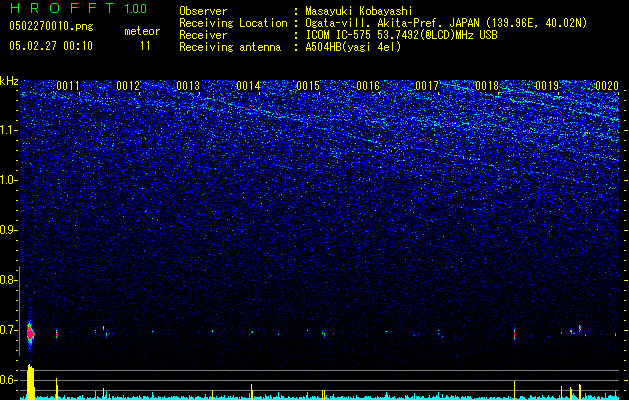
Task: Click the meteor label
Action: tap(142, 31)
